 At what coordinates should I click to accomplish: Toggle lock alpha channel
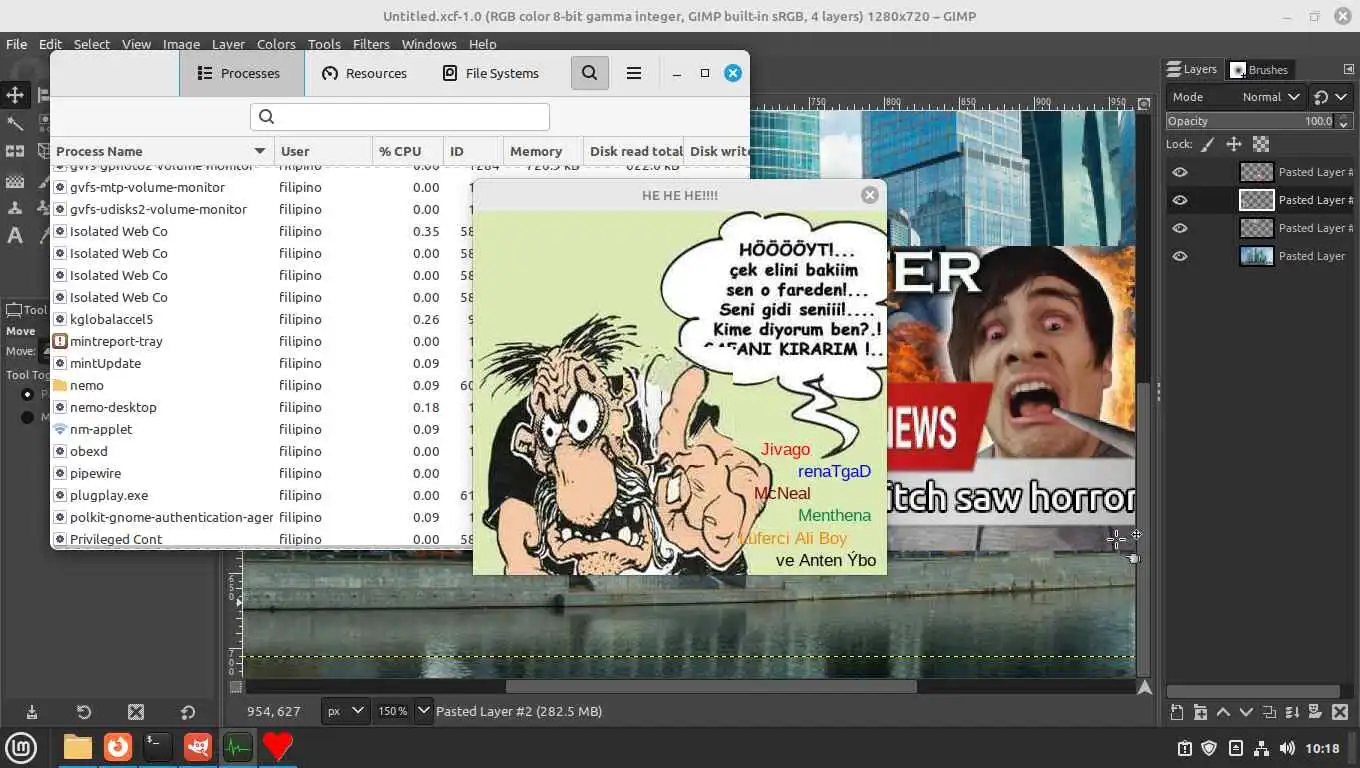(1261, 144)
